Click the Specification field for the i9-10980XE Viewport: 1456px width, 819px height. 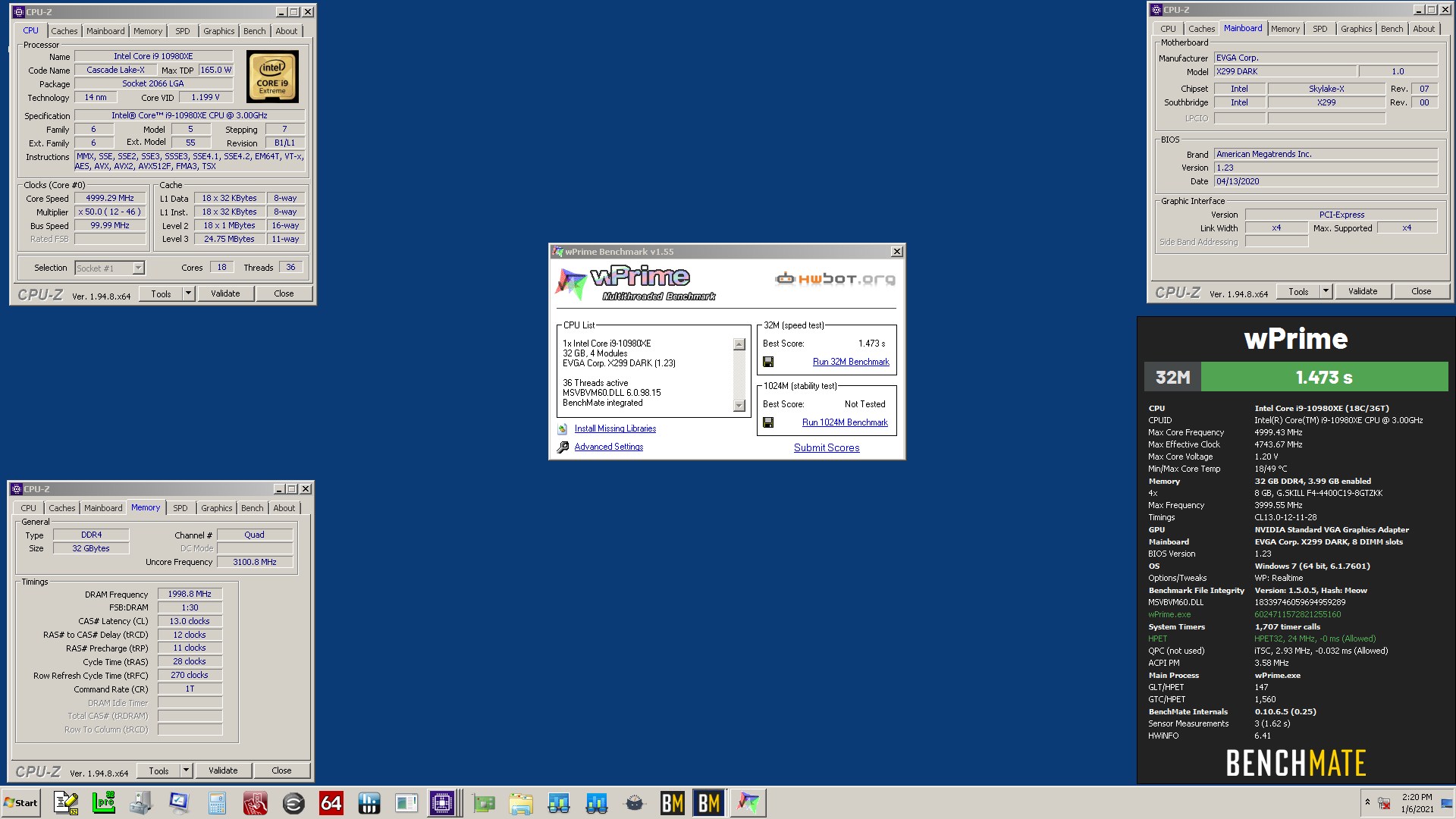coord(190,115)
